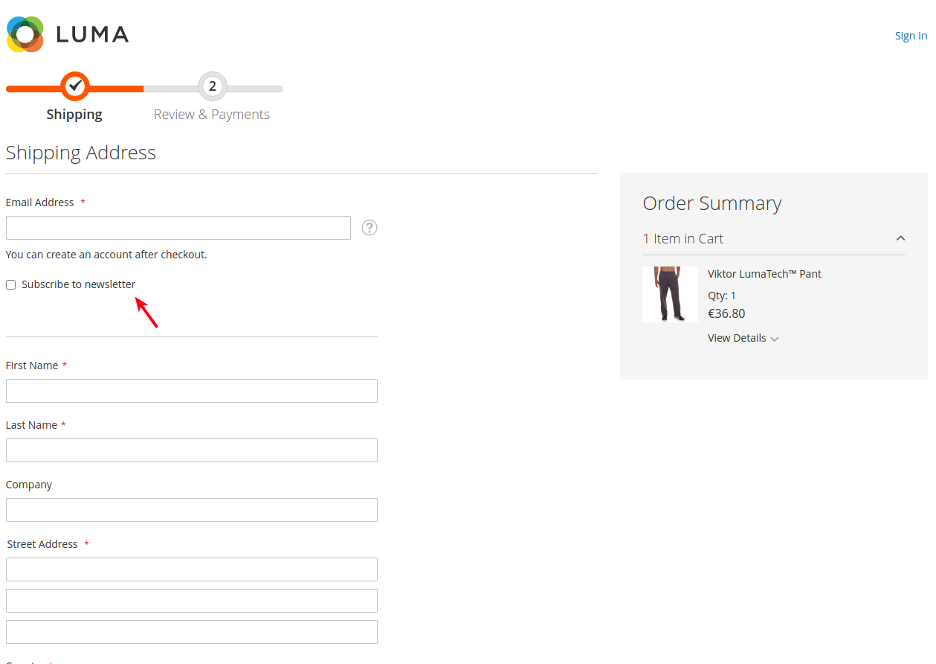Click the first Street Address line field
Image resolution: width=936 pixels, height=664 pixels.
191,569
